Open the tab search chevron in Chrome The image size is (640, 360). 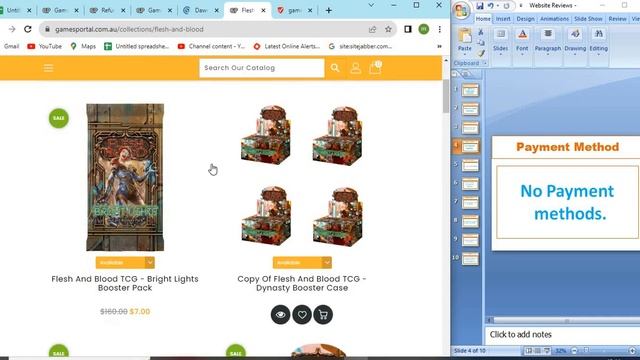(x=371, y=5)
